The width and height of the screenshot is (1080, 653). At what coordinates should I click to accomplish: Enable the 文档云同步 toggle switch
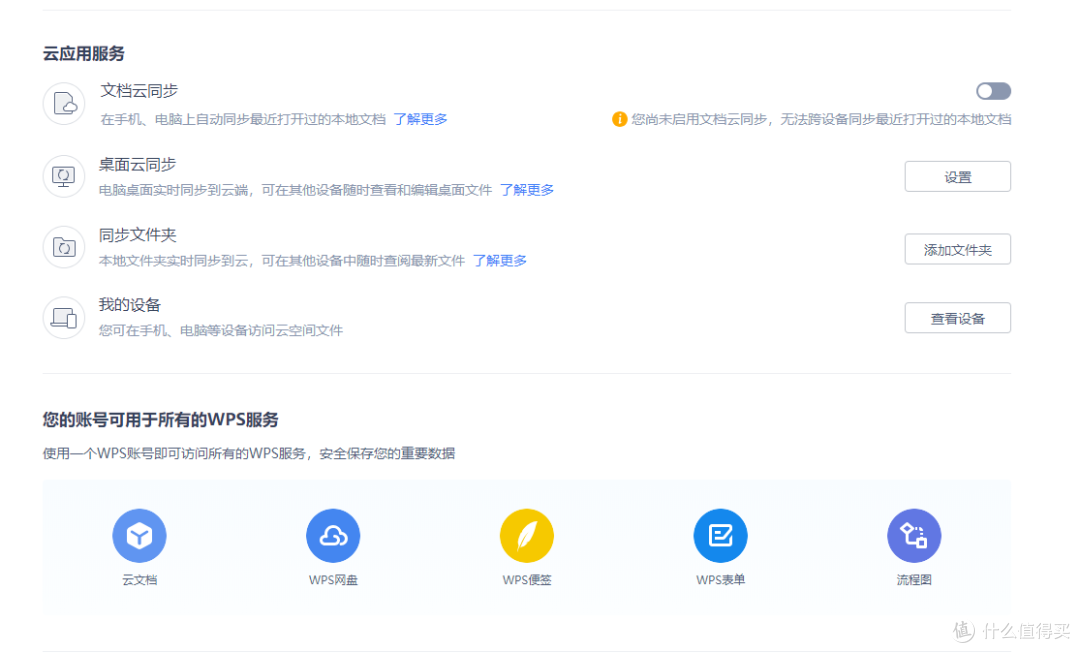(x=993, y=91)
